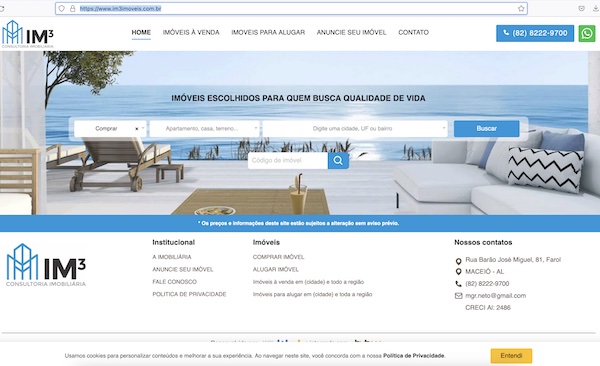Click the mgr.neto@gmail.com email address

(x=496, y=296)
